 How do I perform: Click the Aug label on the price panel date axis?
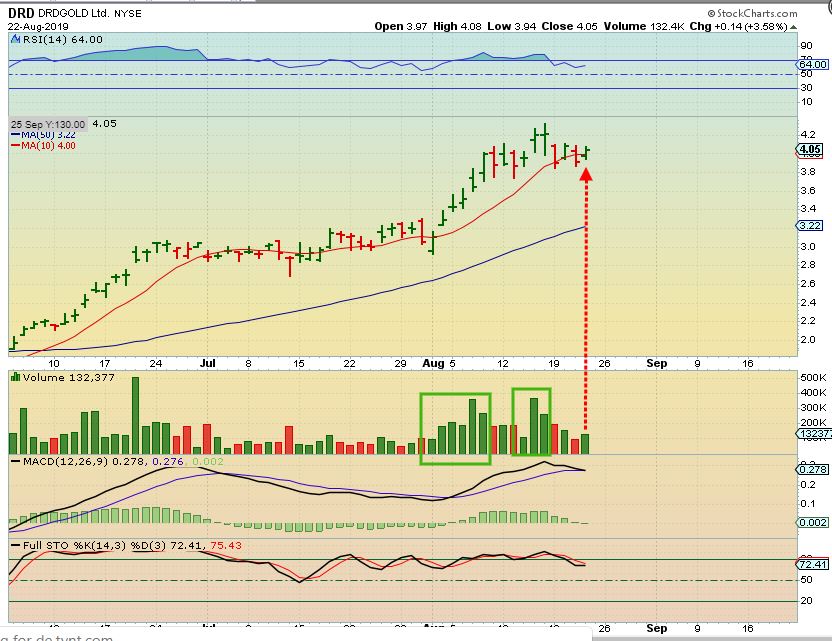coord(433,363)
